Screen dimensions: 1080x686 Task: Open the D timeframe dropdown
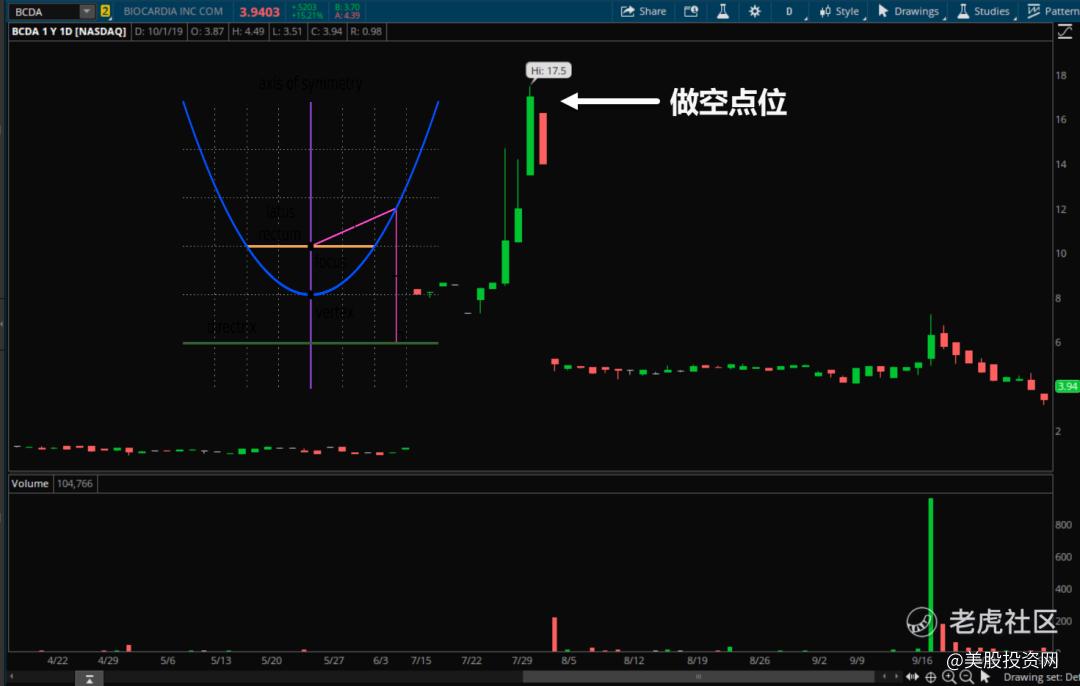click(x=789, y=11)
